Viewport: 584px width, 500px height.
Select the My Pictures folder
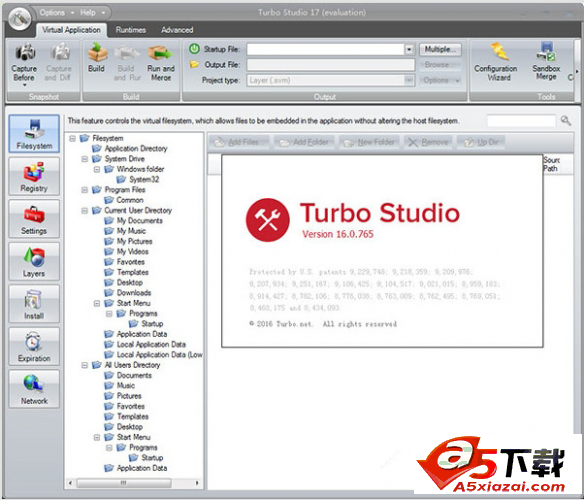click(128, 241)
